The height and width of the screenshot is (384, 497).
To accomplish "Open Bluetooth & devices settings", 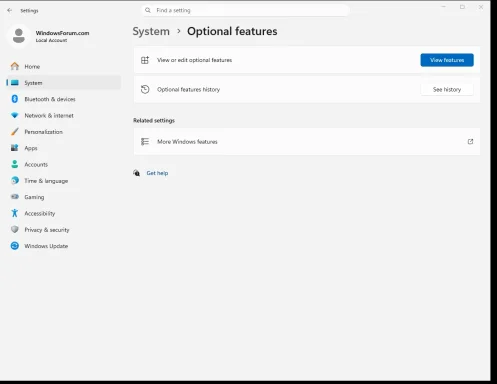I will 63,99.
